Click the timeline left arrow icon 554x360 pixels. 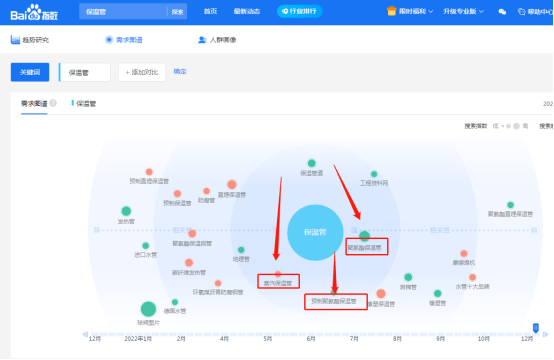coord(85,334)
